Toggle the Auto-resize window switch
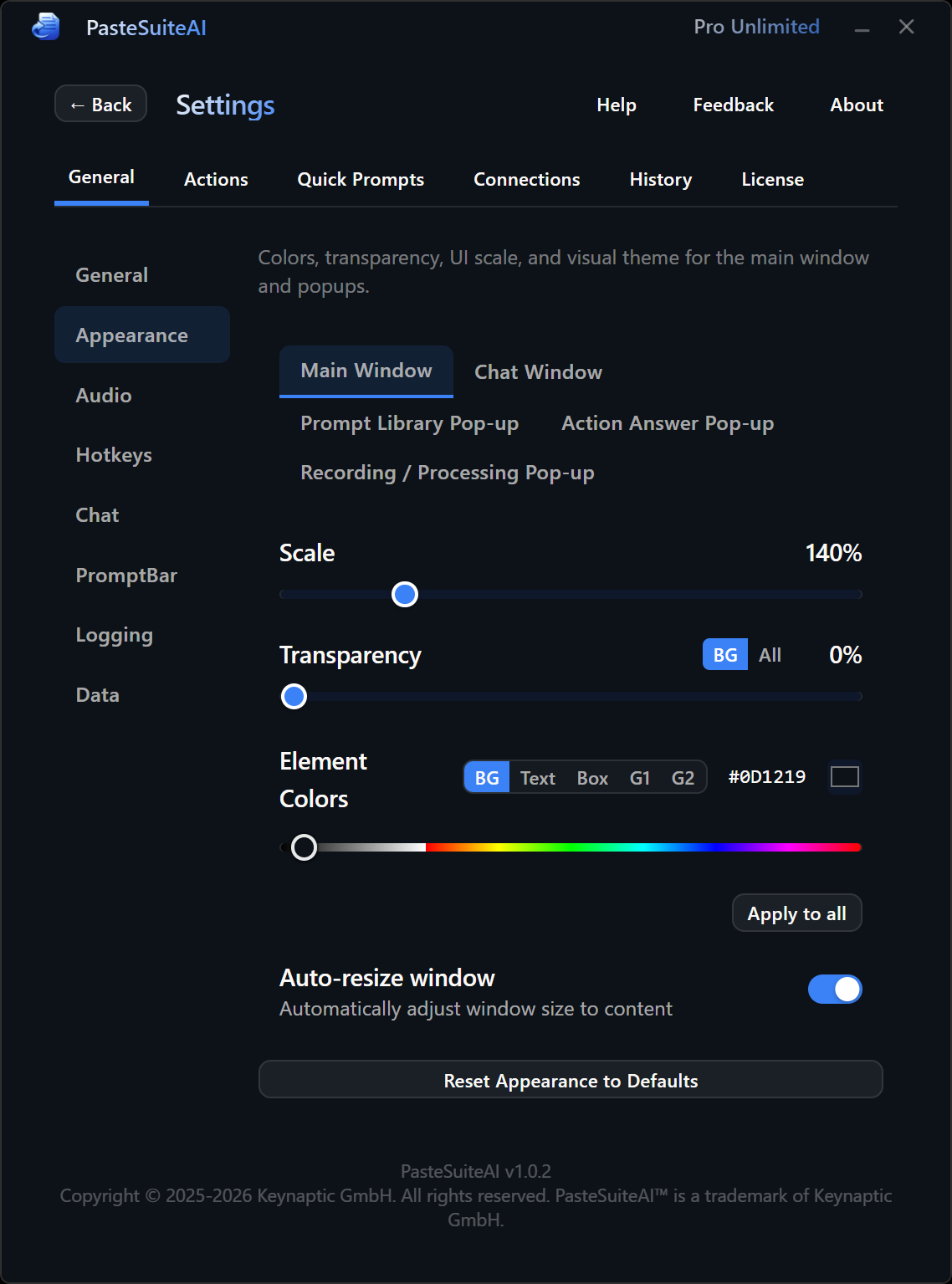 click(835, 990)
